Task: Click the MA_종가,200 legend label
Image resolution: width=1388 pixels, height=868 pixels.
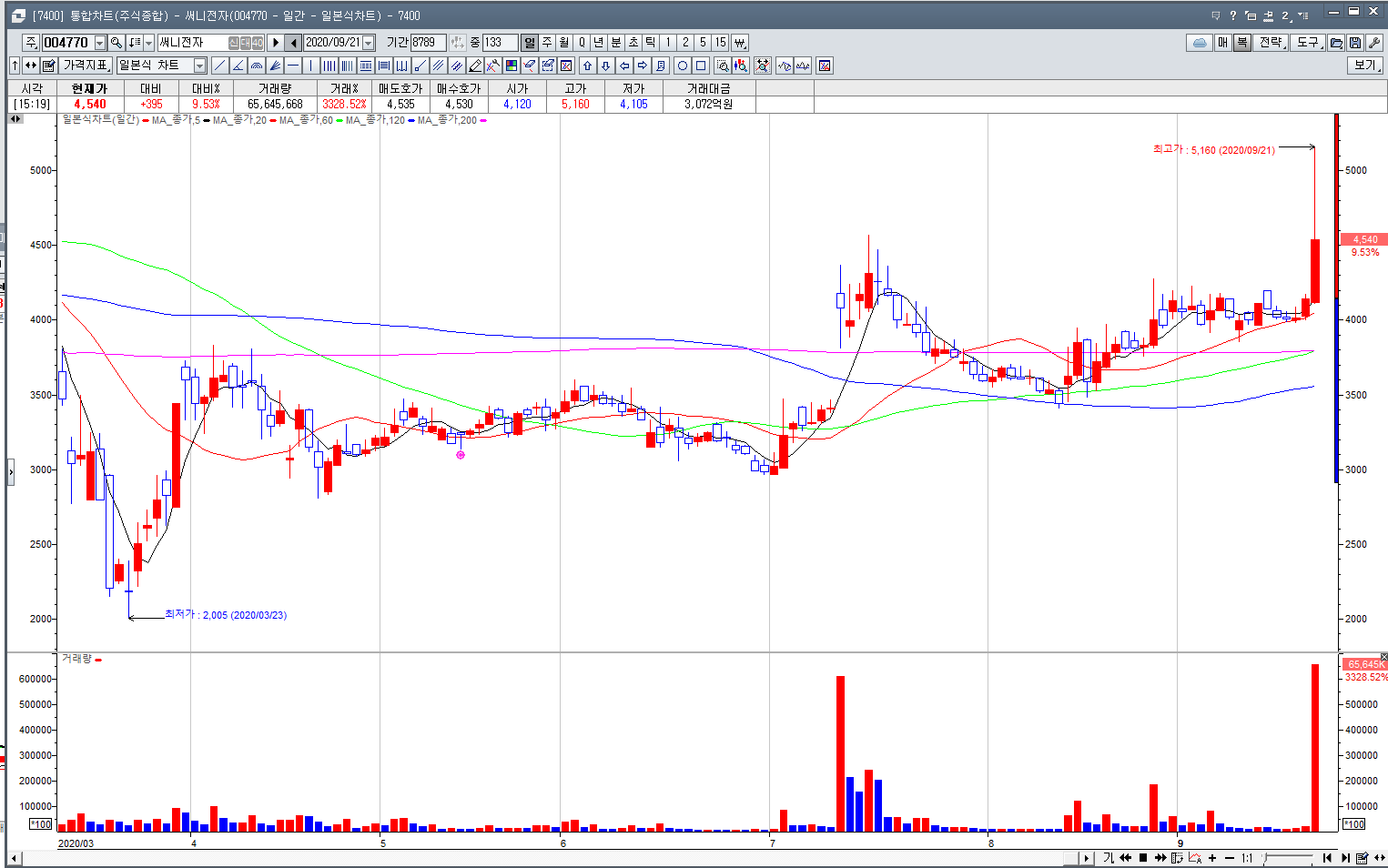Action: [x=447, y=120]
